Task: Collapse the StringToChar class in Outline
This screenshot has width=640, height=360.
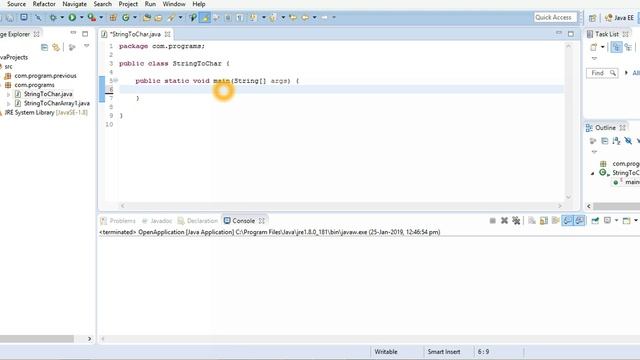Action: click(593, 173)
